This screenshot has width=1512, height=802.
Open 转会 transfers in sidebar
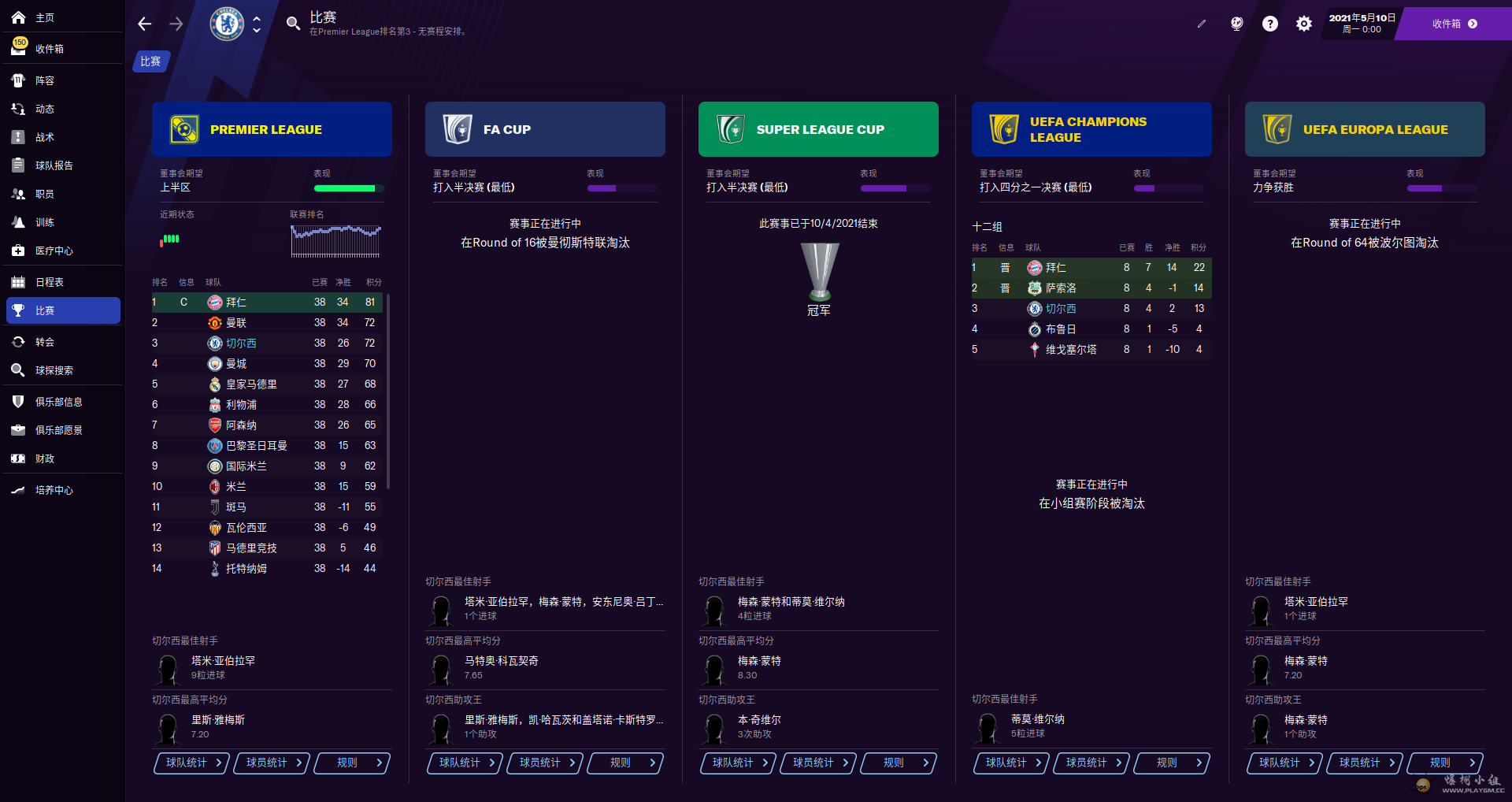point(63,342)
